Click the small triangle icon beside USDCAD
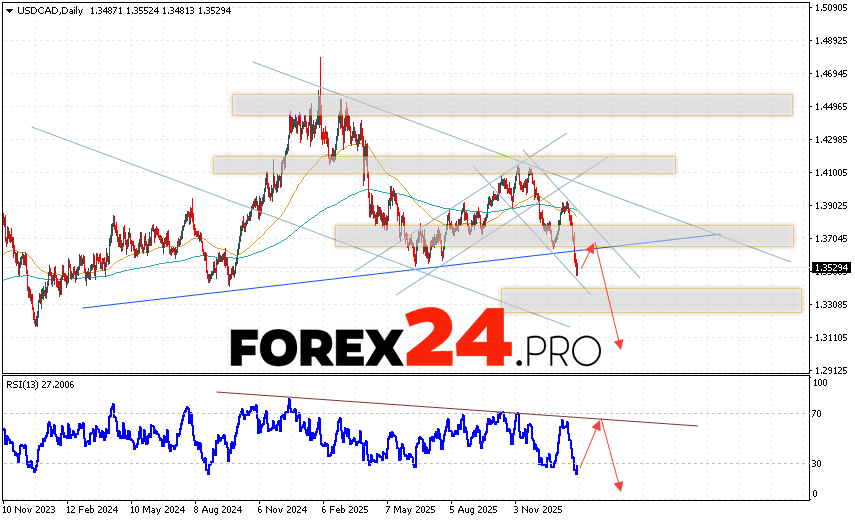Screen dimensions: 855x521 point(8,9)
